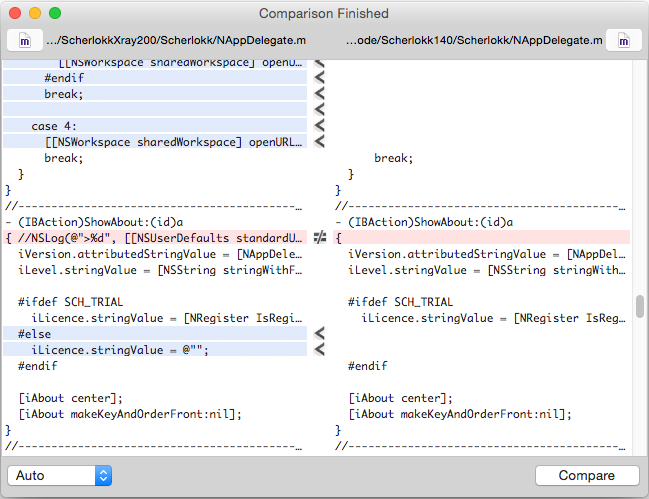Click the 'Comparison Finished' window title
The height and width of the screenshot is (499, 649).
point(324,13)
